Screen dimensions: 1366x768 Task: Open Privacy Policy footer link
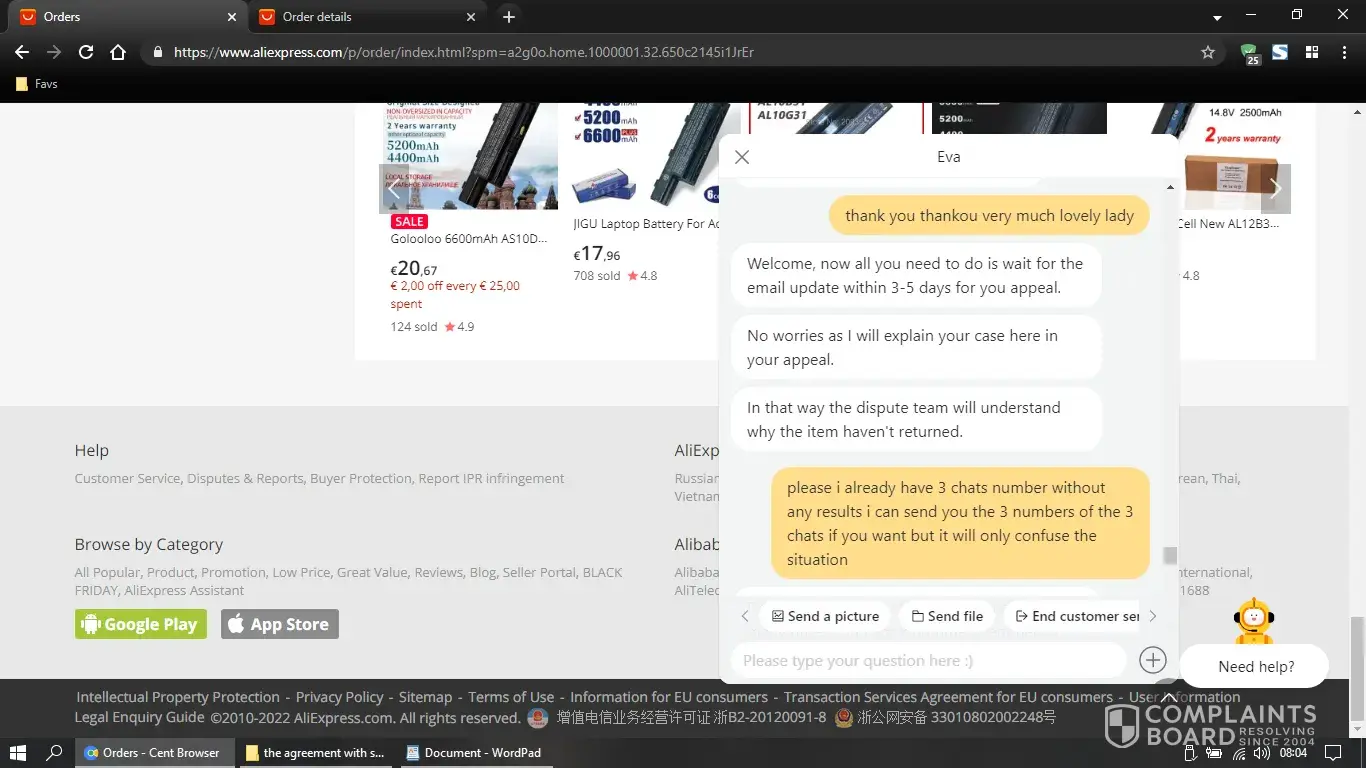(339, 697)
